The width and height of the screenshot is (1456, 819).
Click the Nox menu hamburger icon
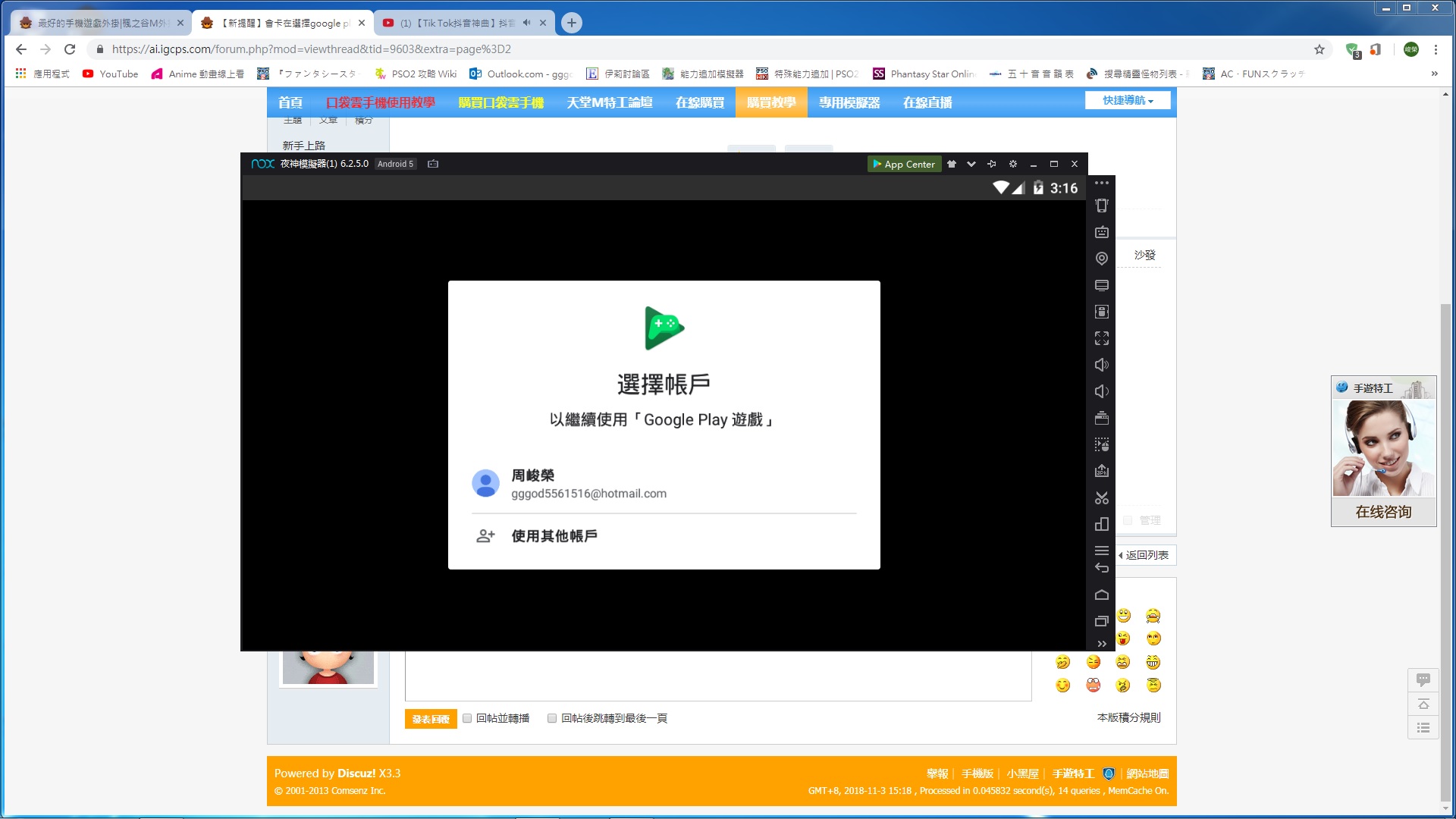1102,551
